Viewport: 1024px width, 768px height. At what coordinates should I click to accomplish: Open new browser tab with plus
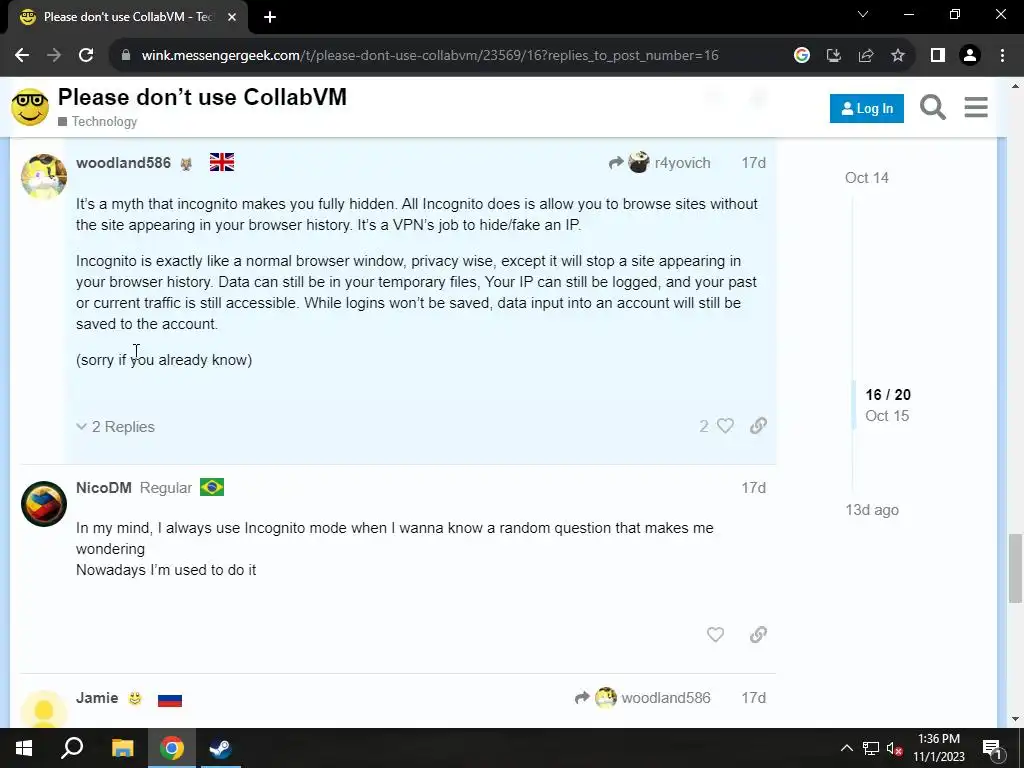coord(270,17)
